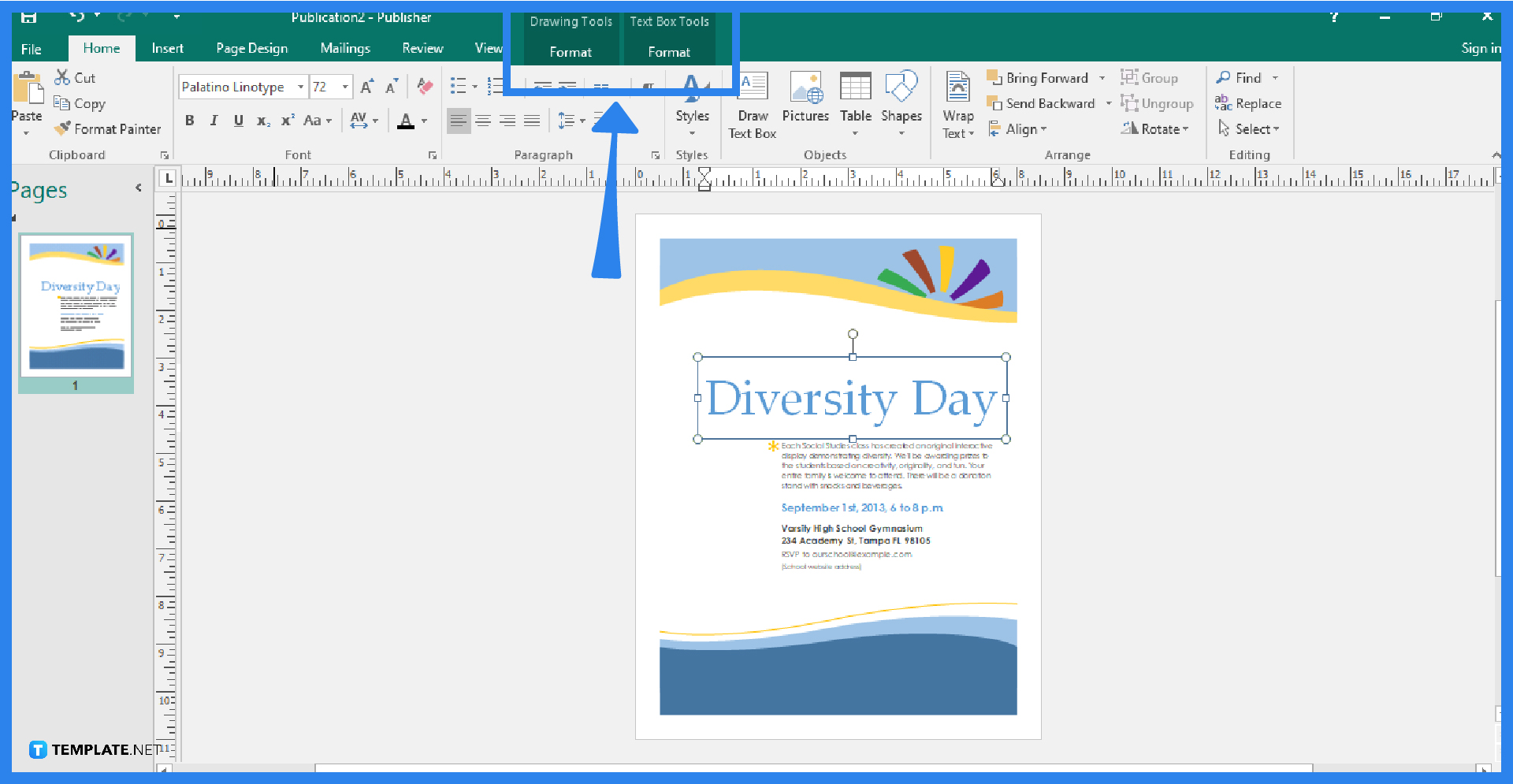Toggle bold formatting
1513x784 pixels.
(x=189, y=120)
